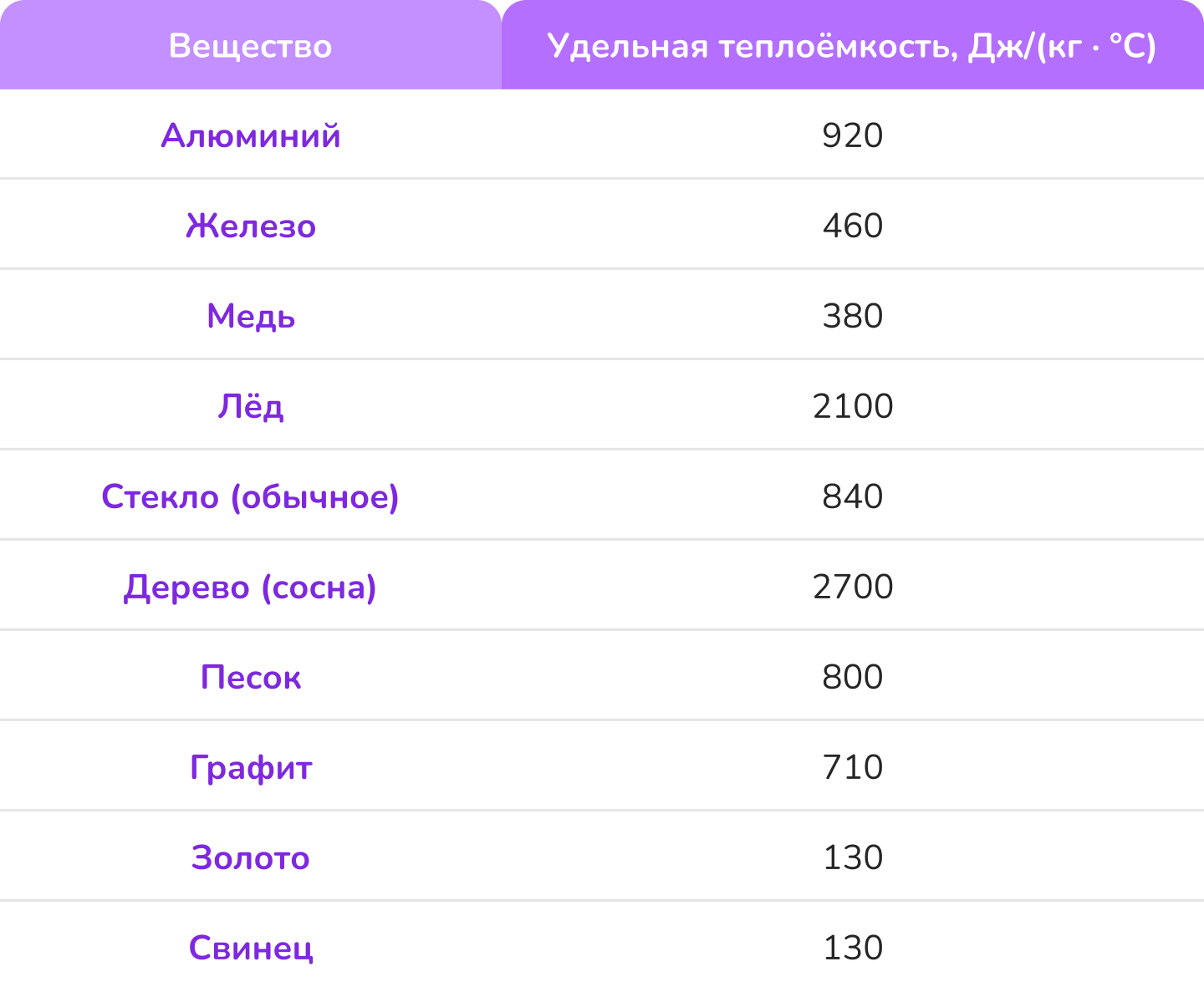Select the Дерево (сосна) label
This screenshot has height=992, width=1204.
tap(251, 587)
